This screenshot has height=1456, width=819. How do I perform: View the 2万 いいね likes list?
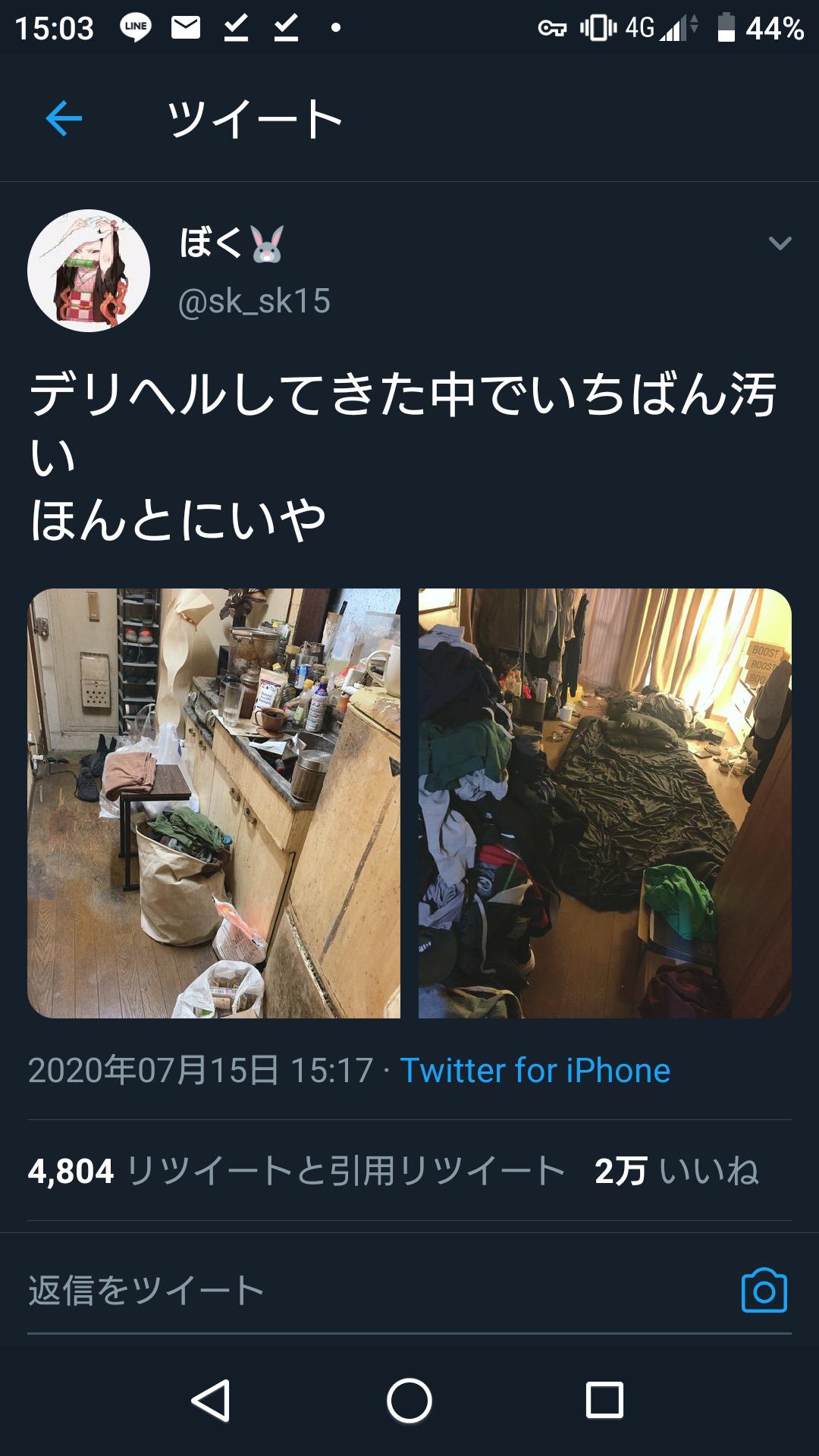pyautogui.click(x=676, y=1171)
